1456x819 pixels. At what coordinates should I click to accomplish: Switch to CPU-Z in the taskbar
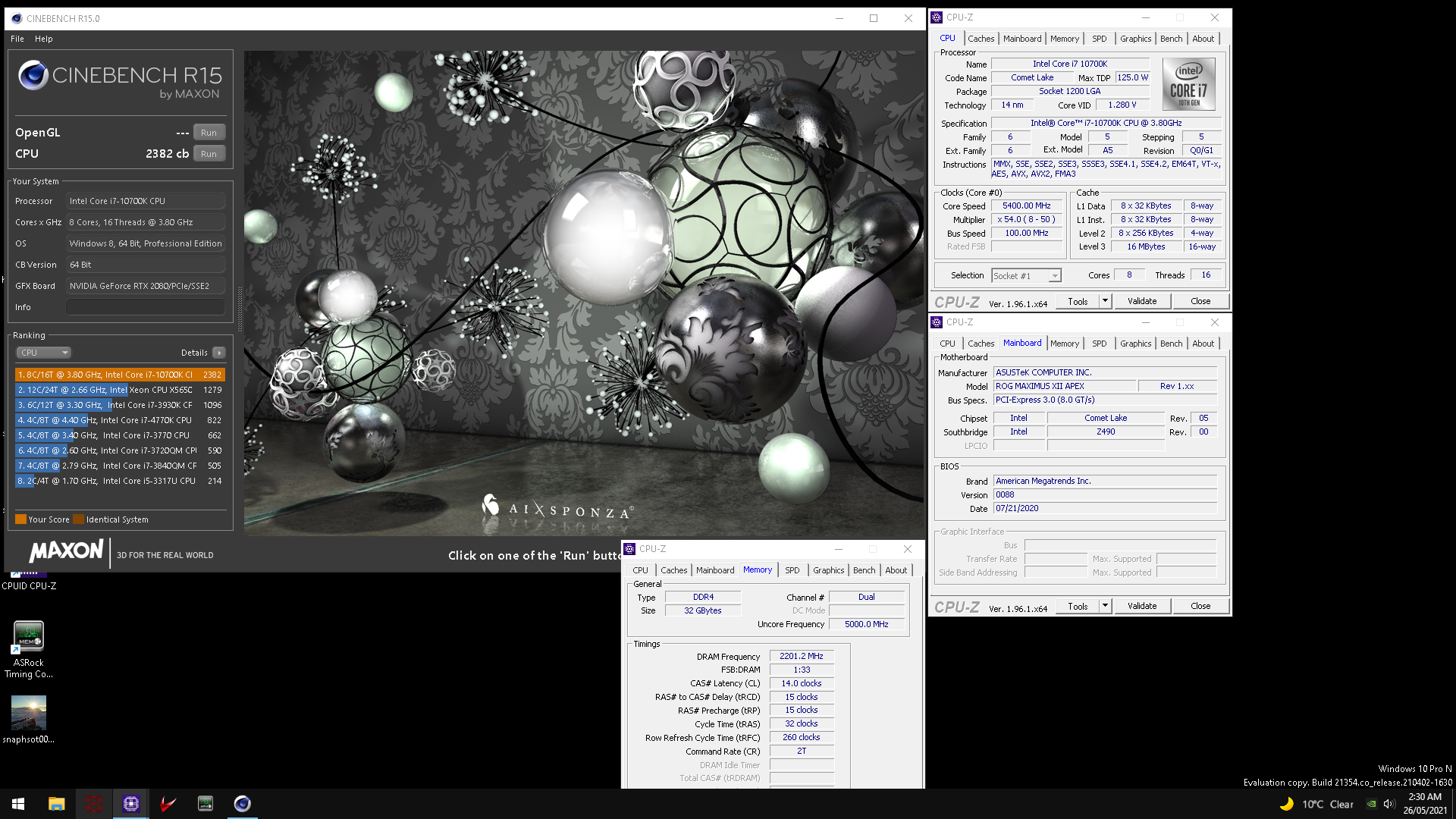coord(131,804)
